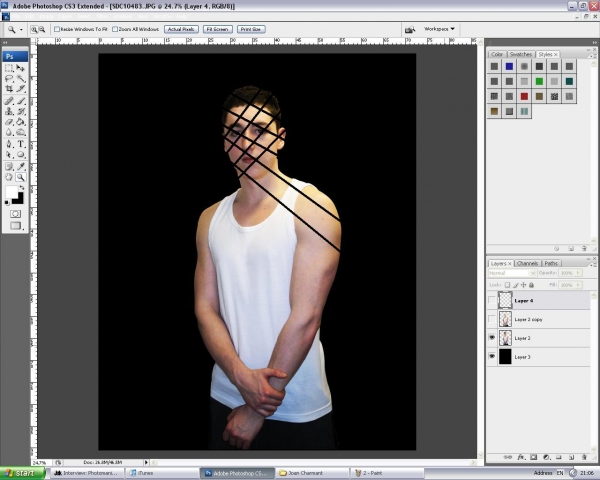Open the blend mode Normal dropdown
This screenshot has height=480, width=600.
pyautogui.click(x=512, y=273)
